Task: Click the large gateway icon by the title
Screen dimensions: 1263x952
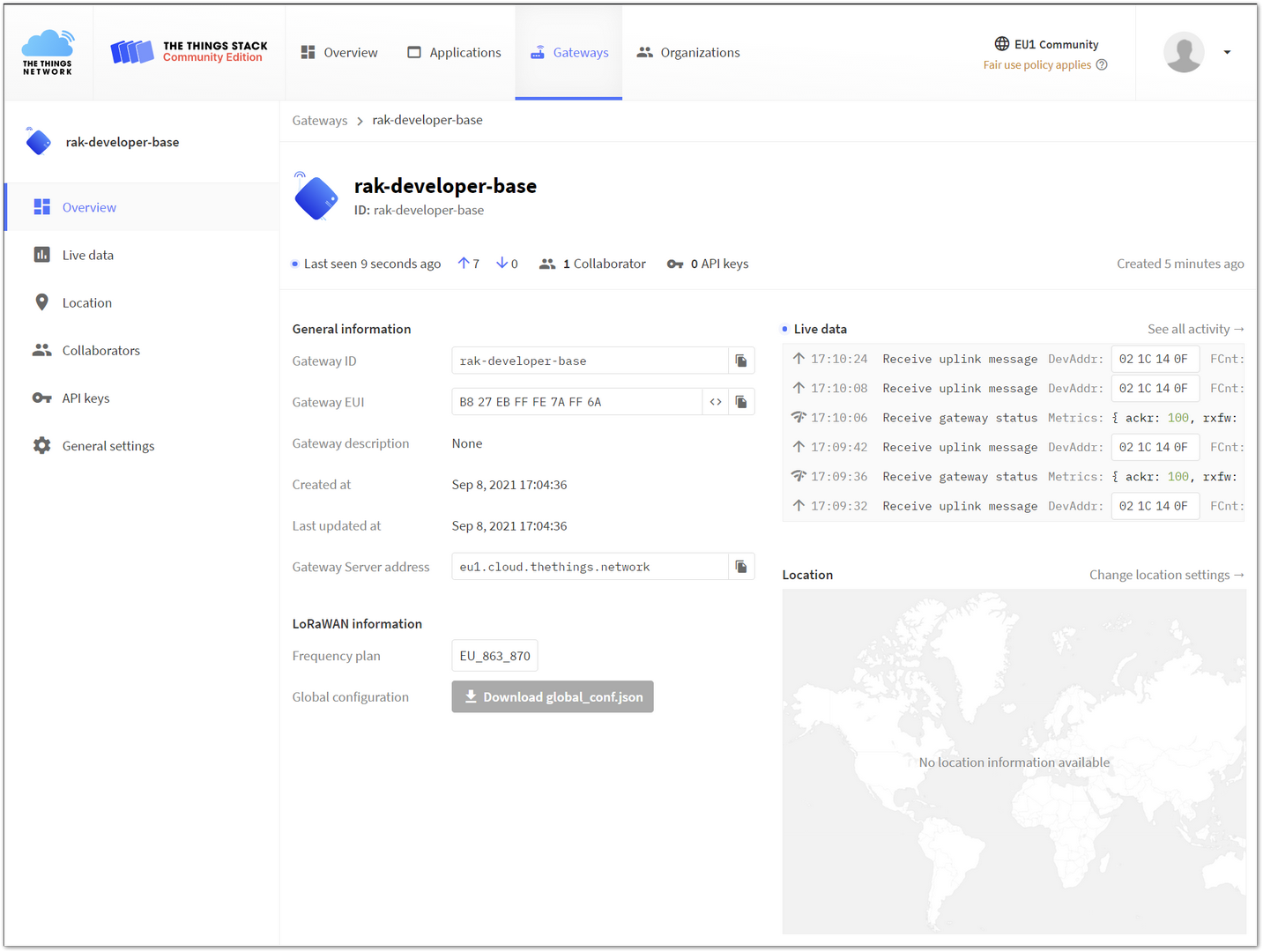Action: (316, 197)
